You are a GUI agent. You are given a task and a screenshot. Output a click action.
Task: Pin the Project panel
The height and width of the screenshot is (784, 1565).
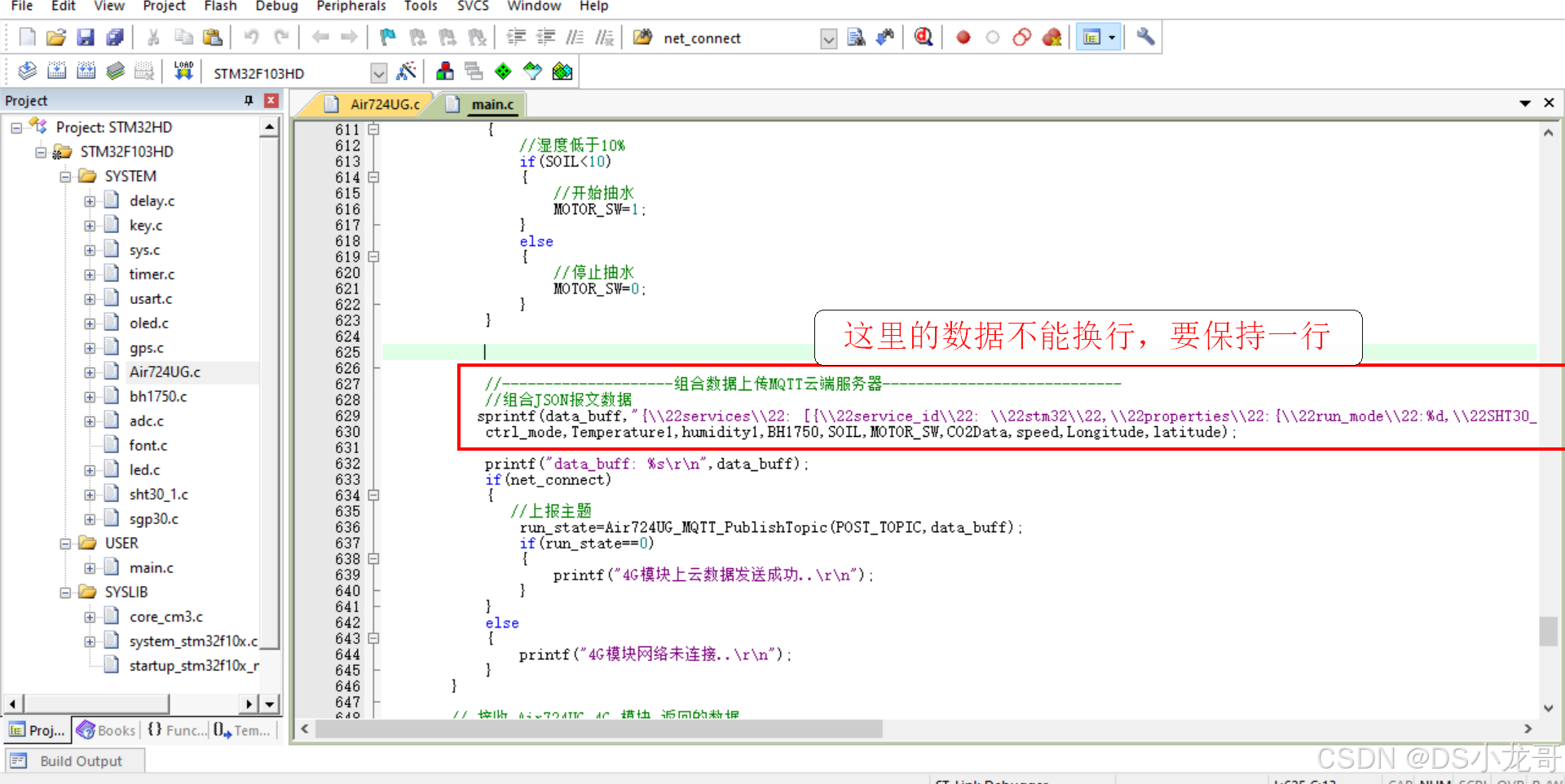(x=249, y=100)
